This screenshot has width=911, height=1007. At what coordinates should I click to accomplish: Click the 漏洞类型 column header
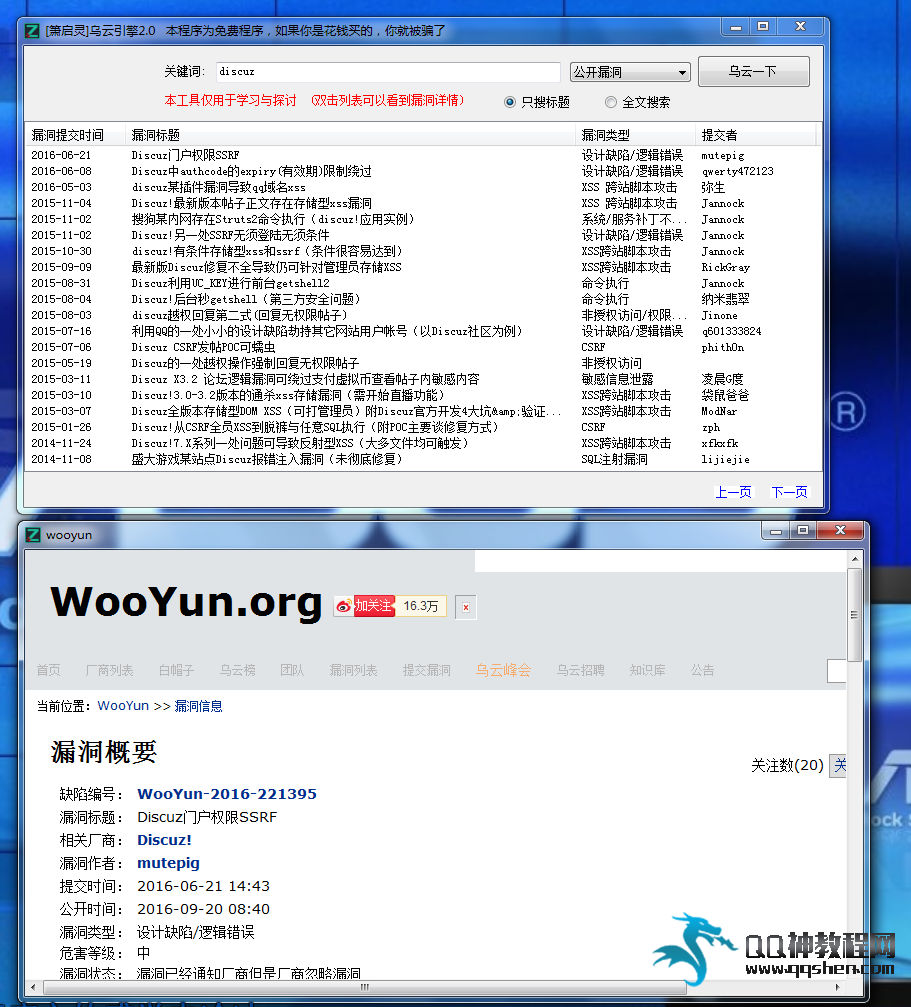[636, 135]
